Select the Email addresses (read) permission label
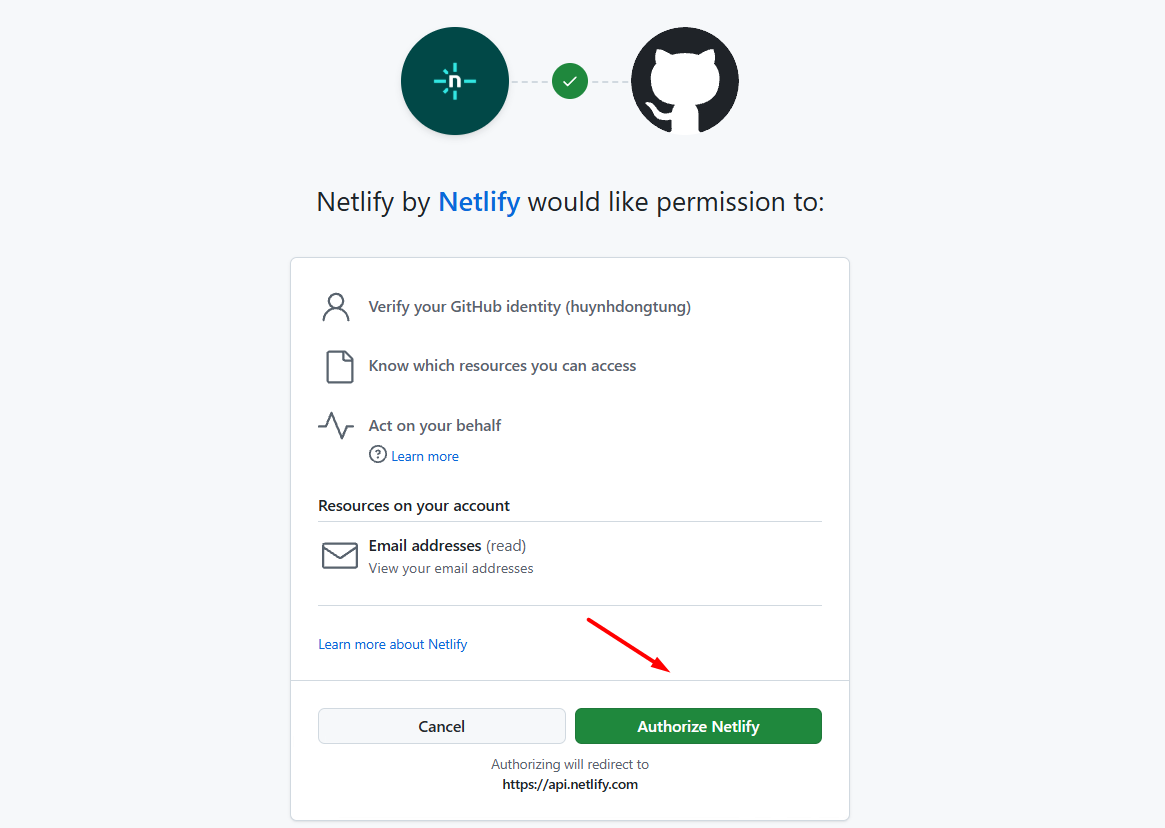1165x828 pixels. [x=447, y=545]
